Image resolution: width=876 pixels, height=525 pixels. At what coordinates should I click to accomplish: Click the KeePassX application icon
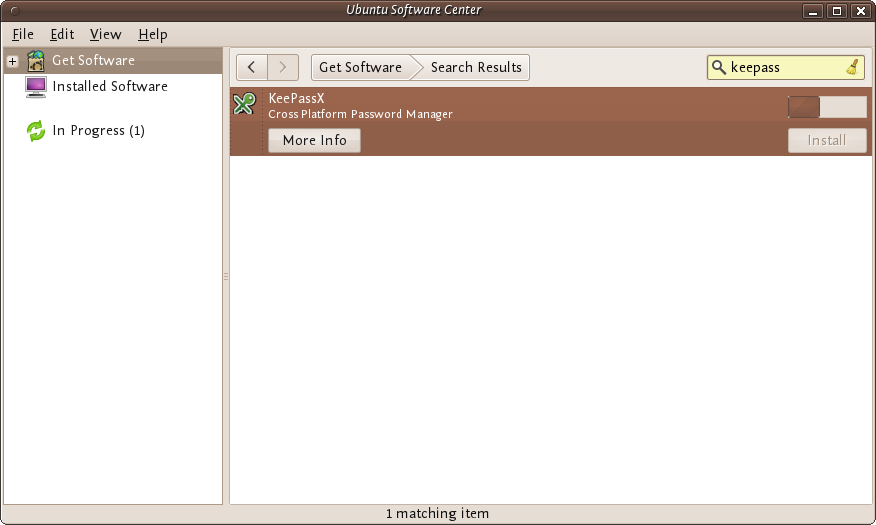(x=244, y=104)
